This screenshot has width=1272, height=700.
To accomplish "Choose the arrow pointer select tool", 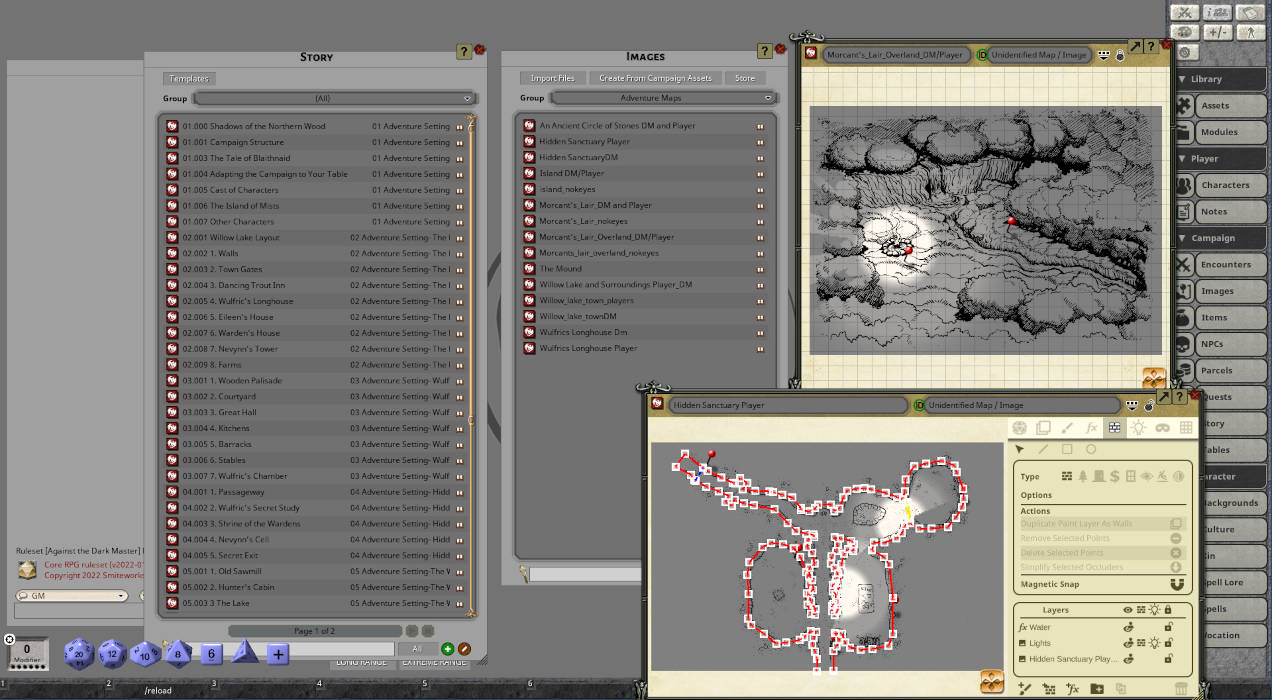I will pyautogui.click(x=1019, y=450).
